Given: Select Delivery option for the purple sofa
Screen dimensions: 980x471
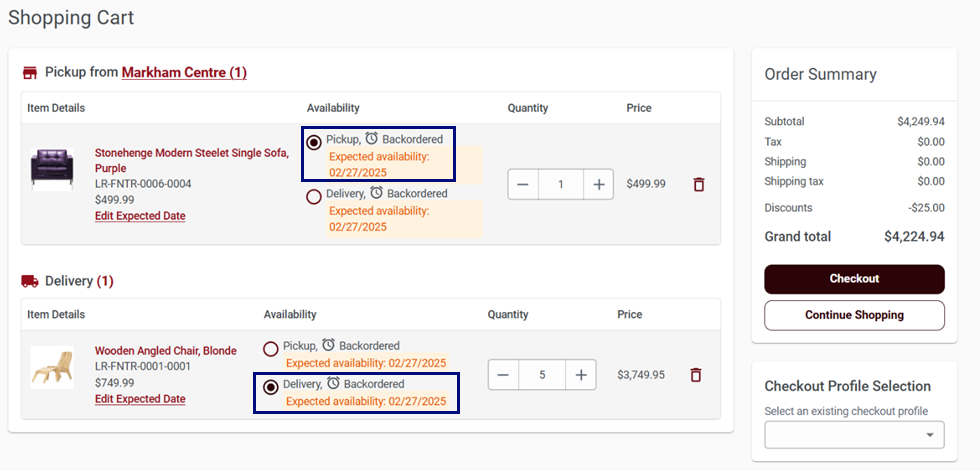Looking at the screenshot, I should (x=314, y=197).
